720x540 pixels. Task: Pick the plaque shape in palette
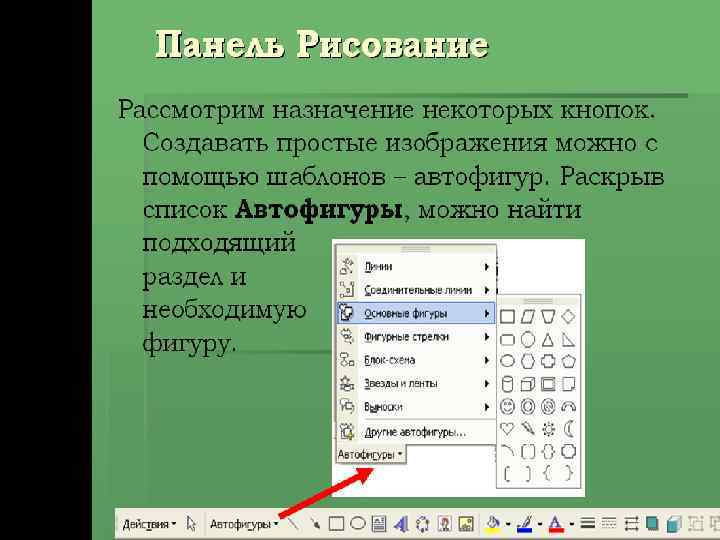(568, 451)
